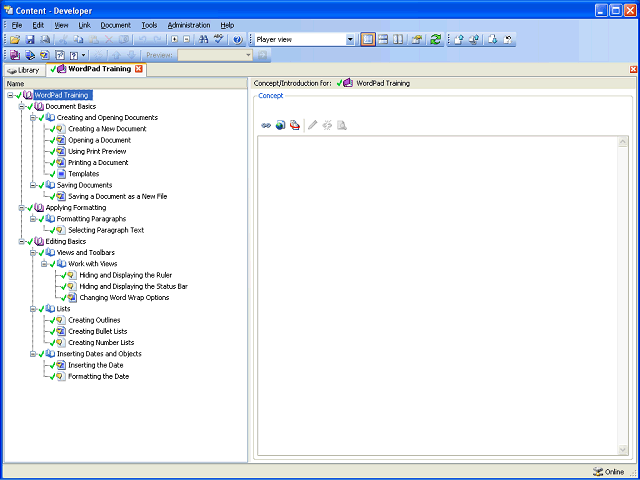Click the Check In document icon

click(x=459, y=40)
